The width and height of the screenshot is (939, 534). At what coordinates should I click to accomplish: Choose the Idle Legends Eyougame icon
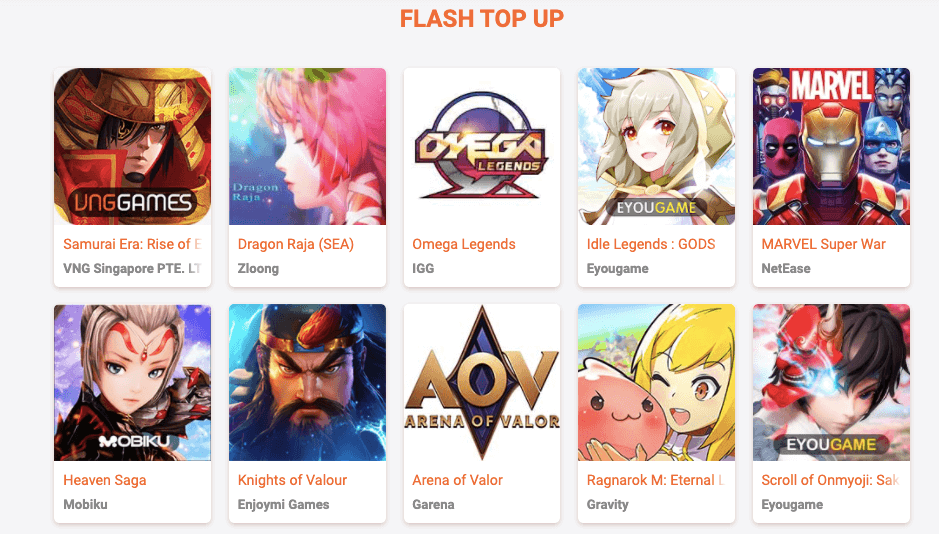656,146
